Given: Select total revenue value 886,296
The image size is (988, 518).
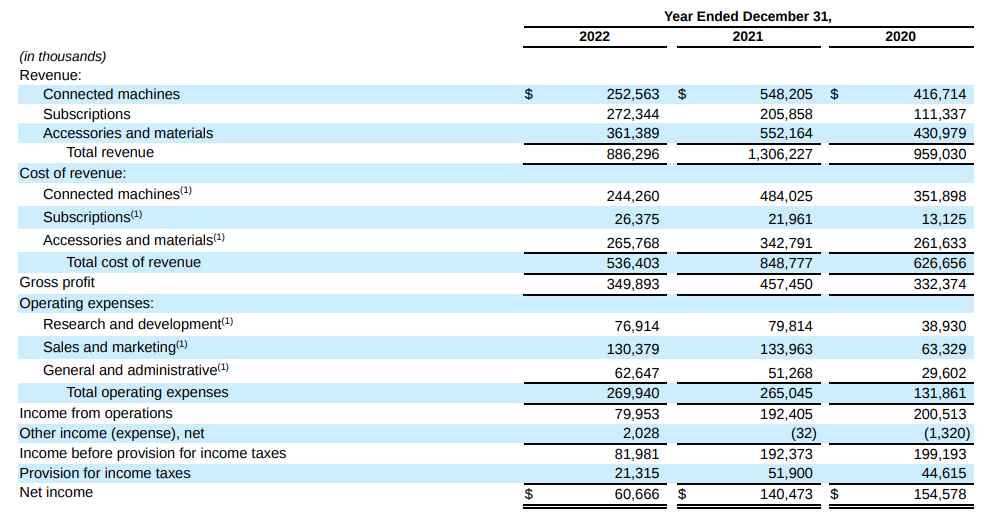Looking at the screenshot, I should click(633, 154).
